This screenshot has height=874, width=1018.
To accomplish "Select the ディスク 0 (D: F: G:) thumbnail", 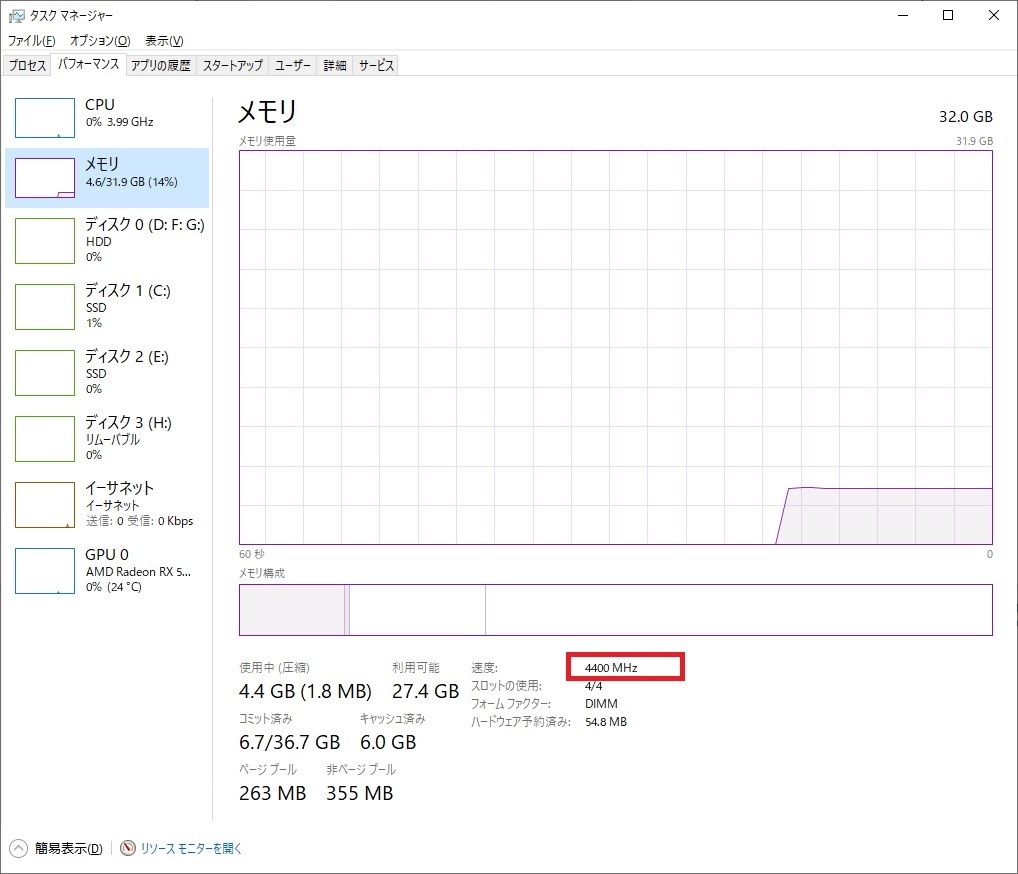I will [45, 241].
